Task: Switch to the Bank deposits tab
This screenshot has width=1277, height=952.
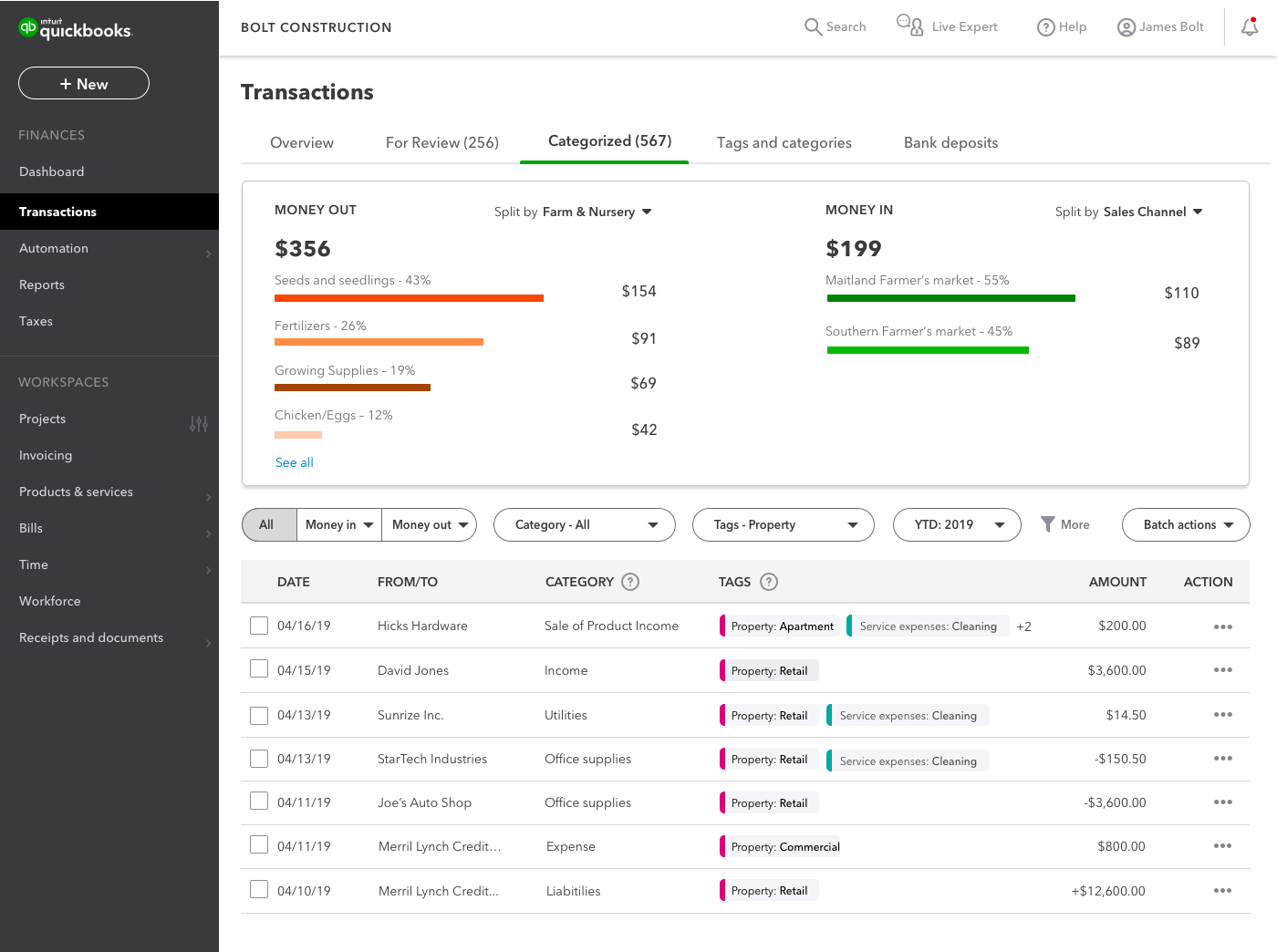Action: [x=950, y=142]
